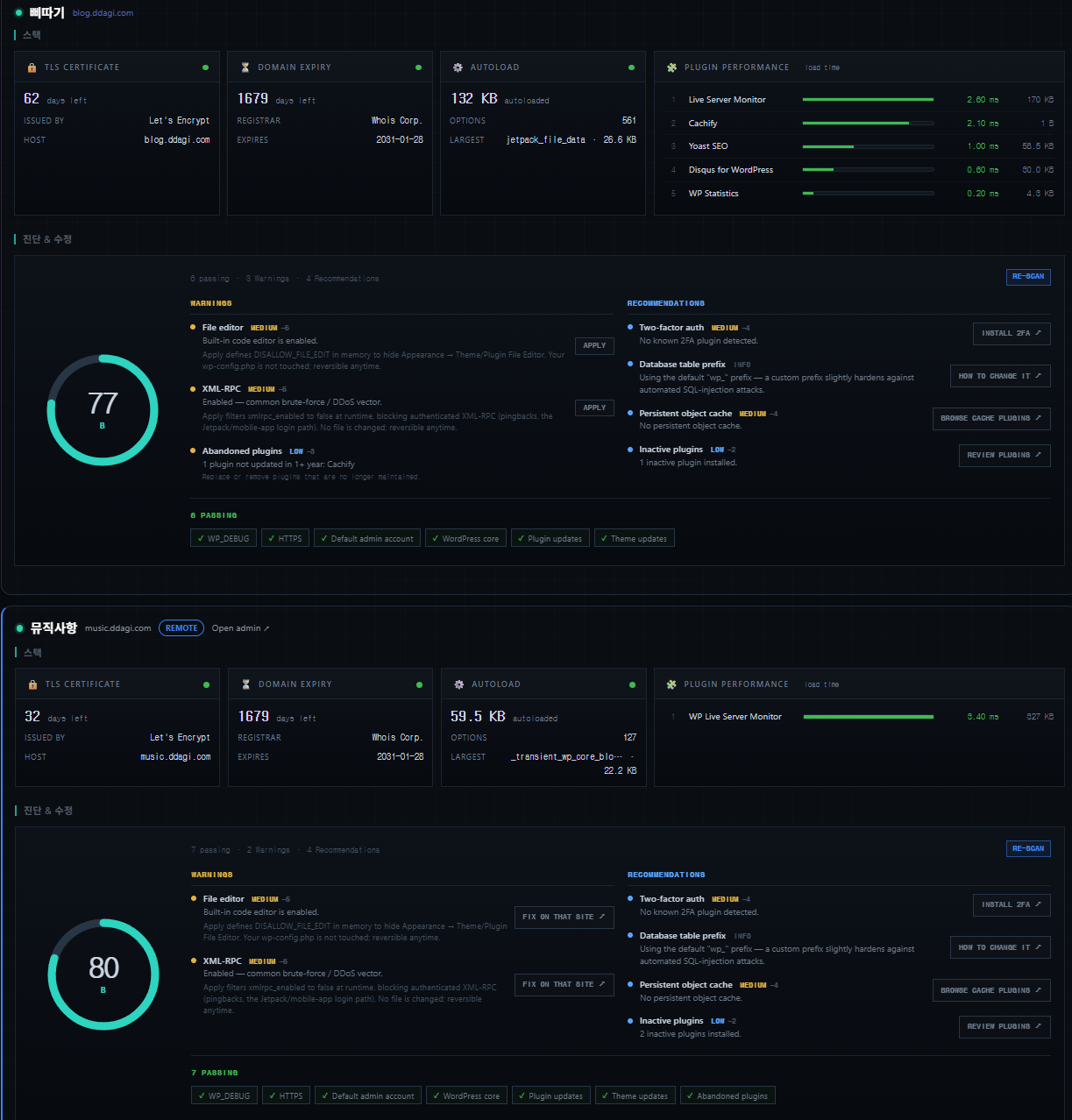
Task: Click Install 2FA in the blog site recommendations
Action: (1012, 334)
